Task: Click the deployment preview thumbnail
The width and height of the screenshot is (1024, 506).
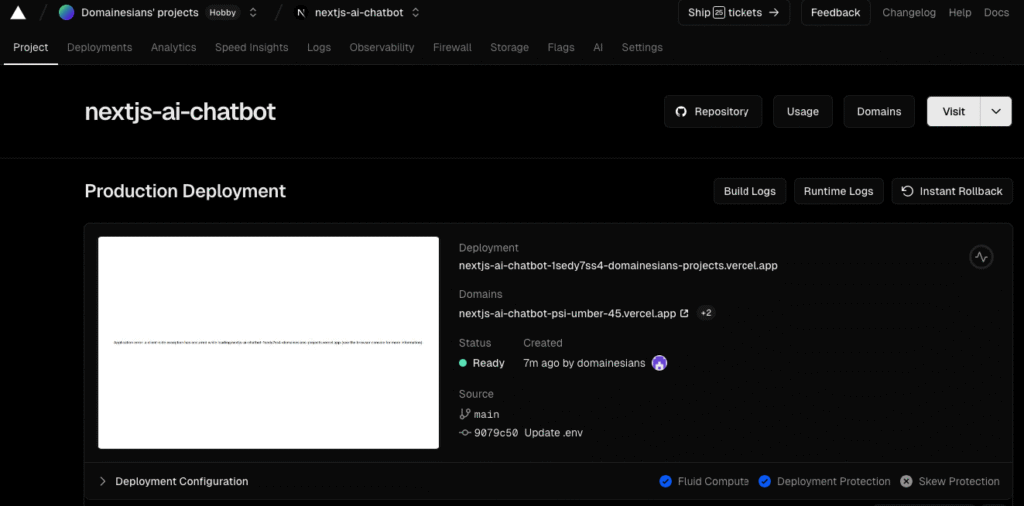Action: [x=268, y=343]
